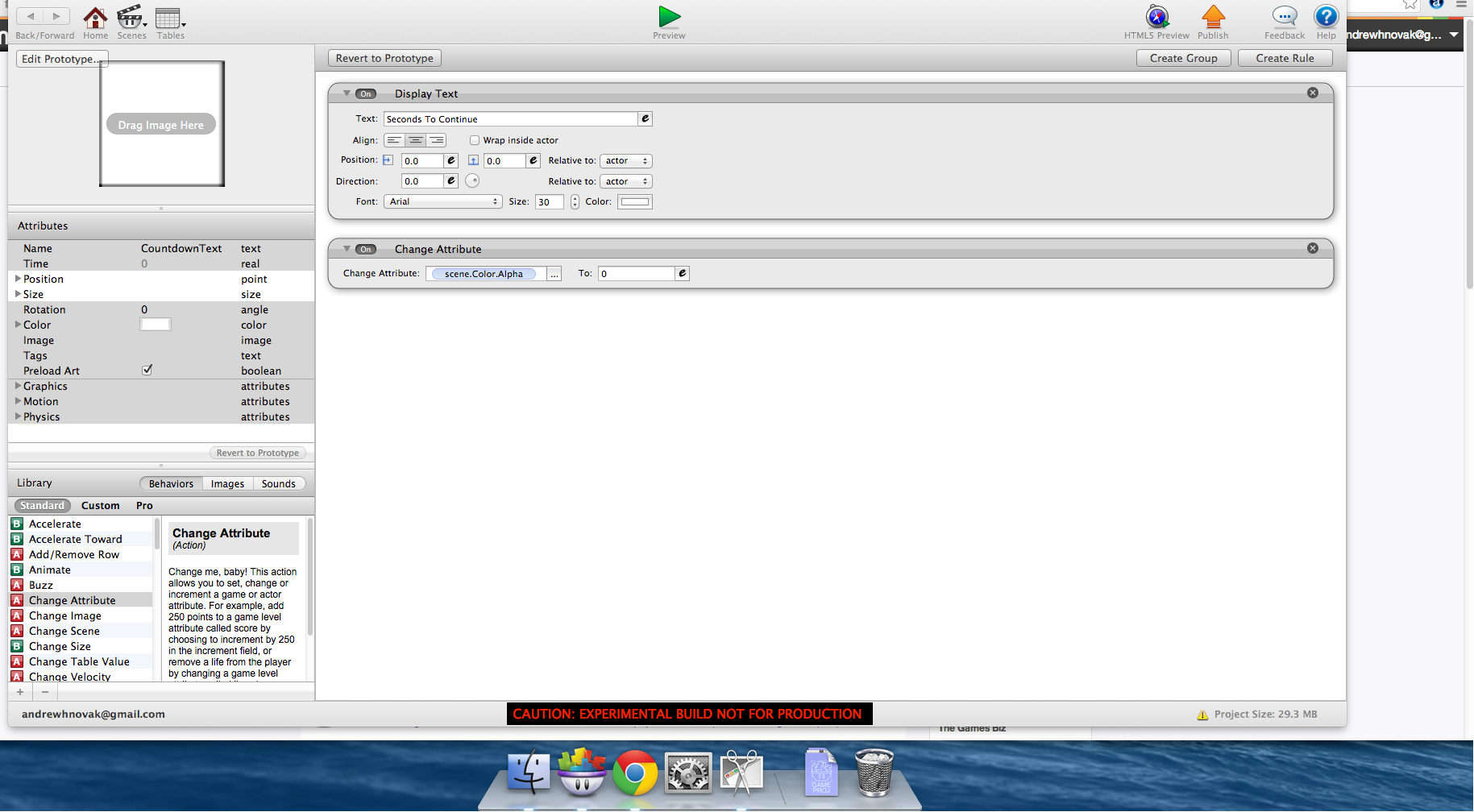Switch to the Sounds library tab

[x=279, y=483]
